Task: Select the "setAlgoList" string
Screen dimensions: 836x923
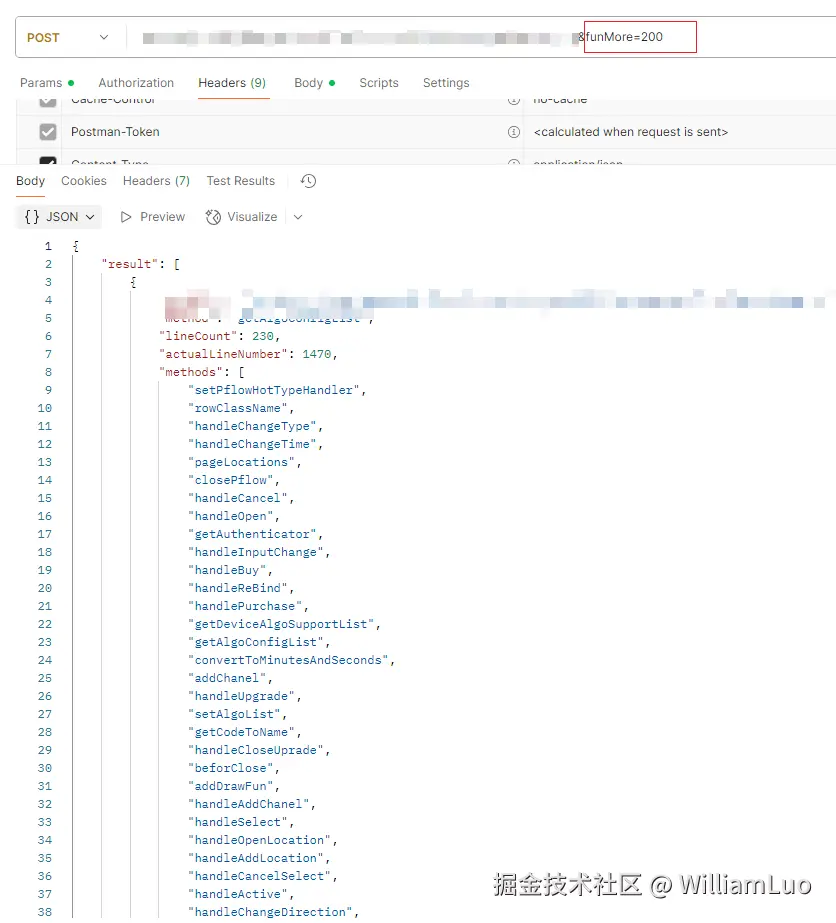Action: tap(234, 714)
